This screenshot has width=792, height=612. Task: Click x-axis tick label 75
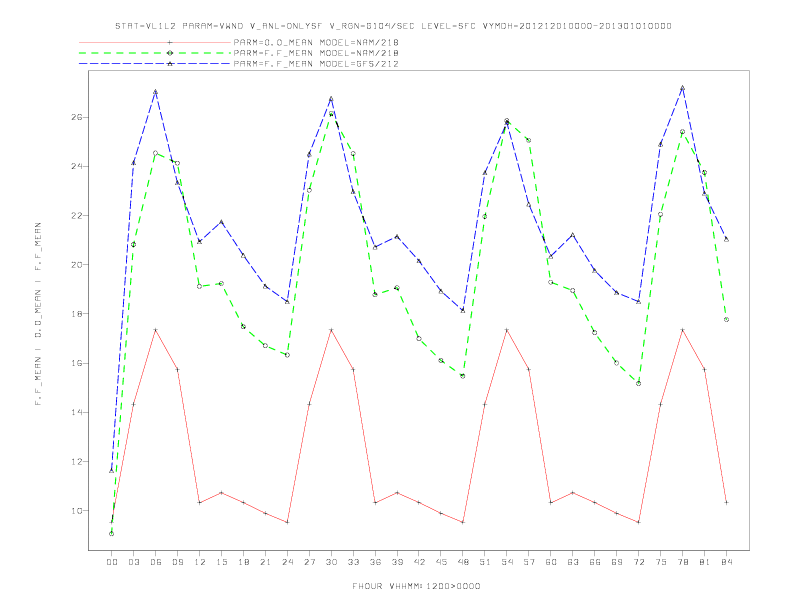[x=661, y=562]
